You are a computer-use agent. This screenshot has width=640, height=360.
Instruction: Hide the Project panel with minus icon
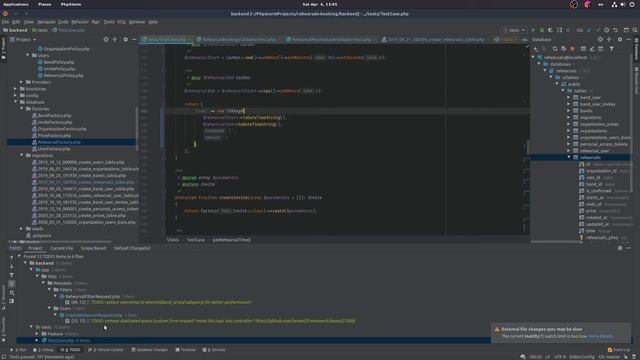coord(134,40)
